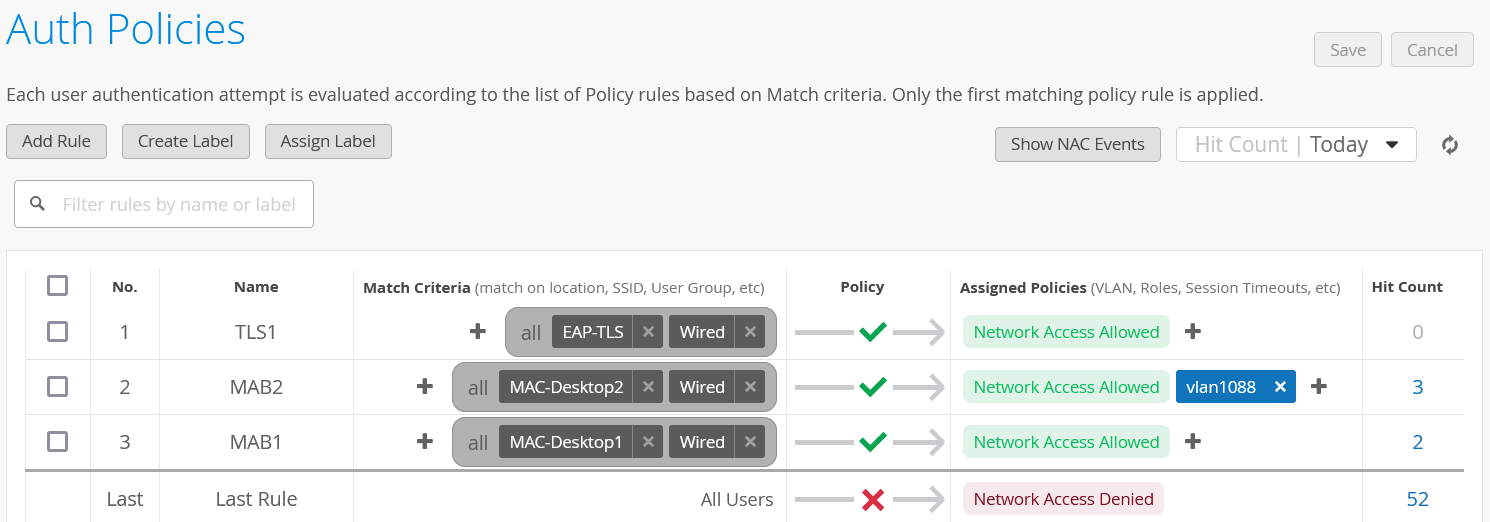Tick the checkbox for rule MAB1
The width and height of the screenshot is (1490, 522).
[x=58, y=442]
